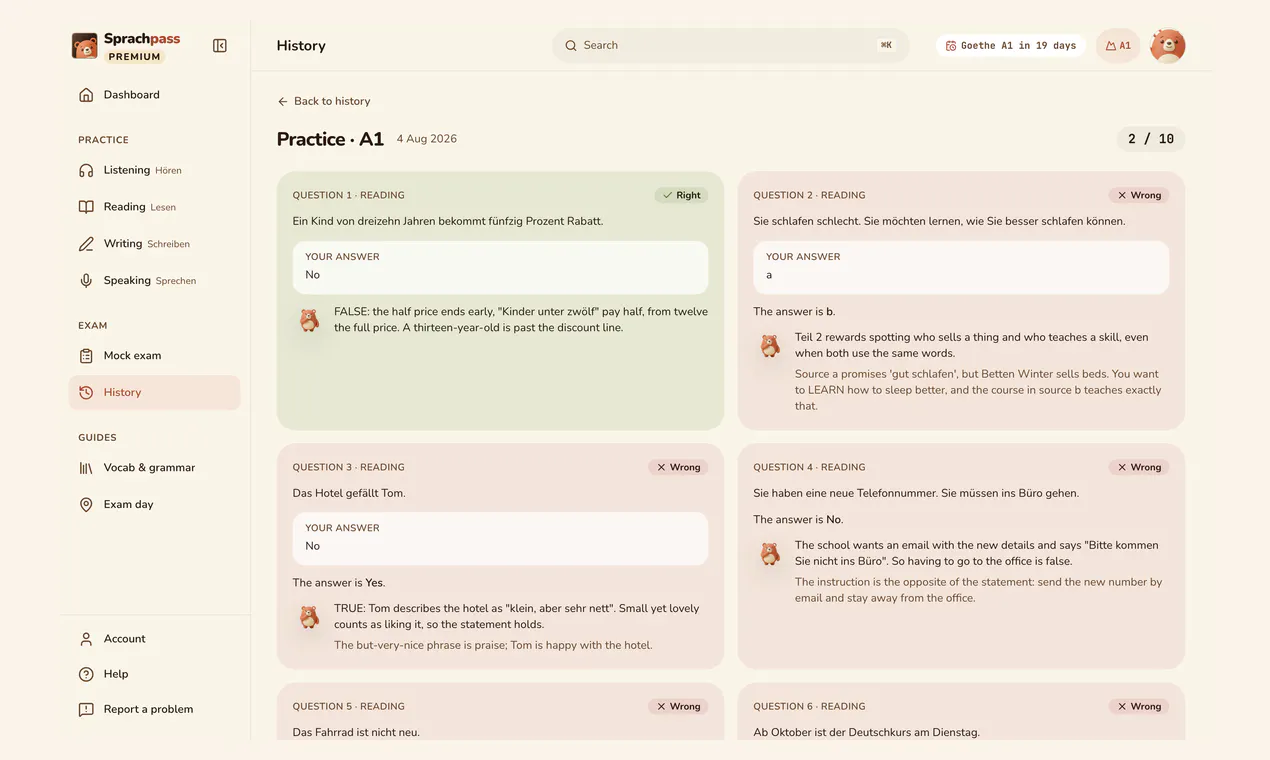1270x760 pixels.
Task: Click the Wrong badge on Question 5
Action: (678, 707)
